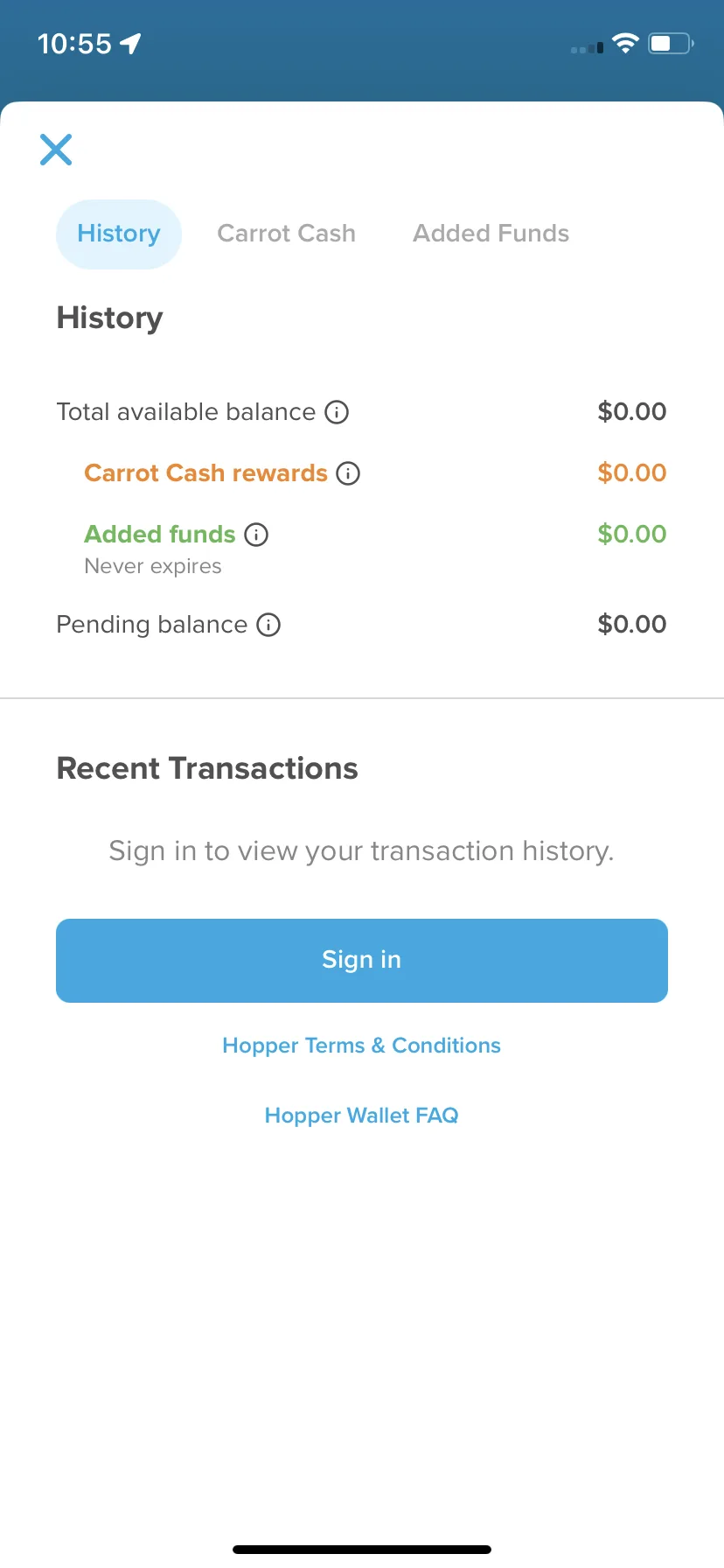The image size is (724, 1568).
Task: Select the History tab
Action: click(x=119, y=234)
